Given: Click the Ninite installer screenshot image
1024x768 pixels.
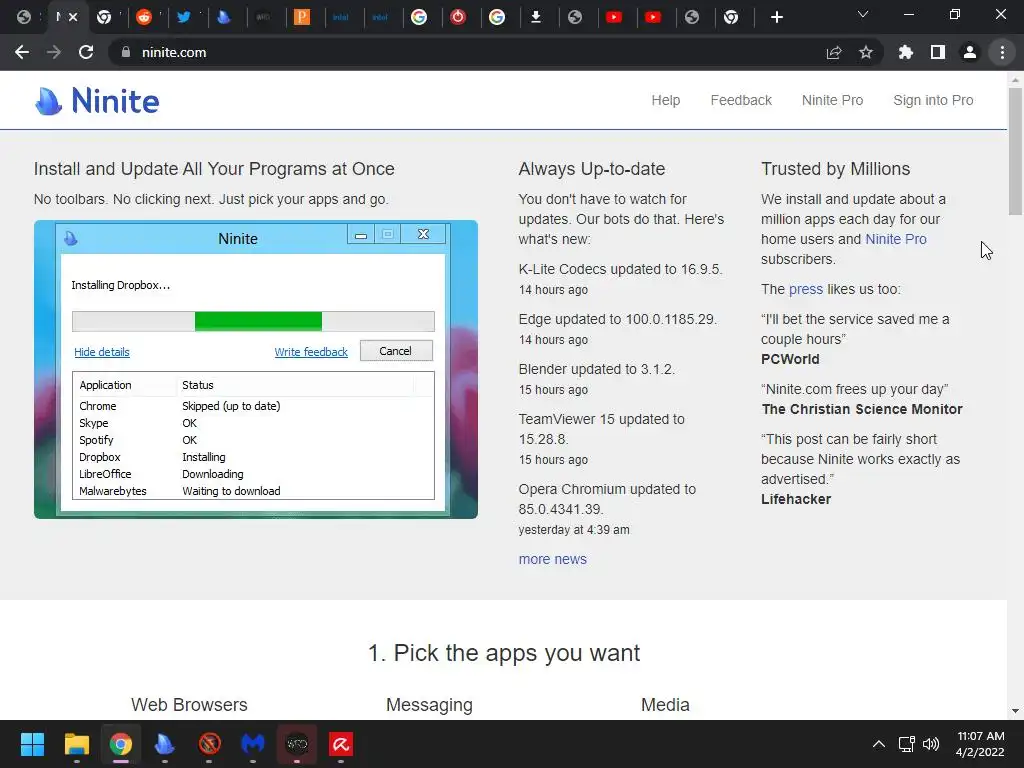Looking at the screenshot, I should pyautogui.click(x=255, y=370).
